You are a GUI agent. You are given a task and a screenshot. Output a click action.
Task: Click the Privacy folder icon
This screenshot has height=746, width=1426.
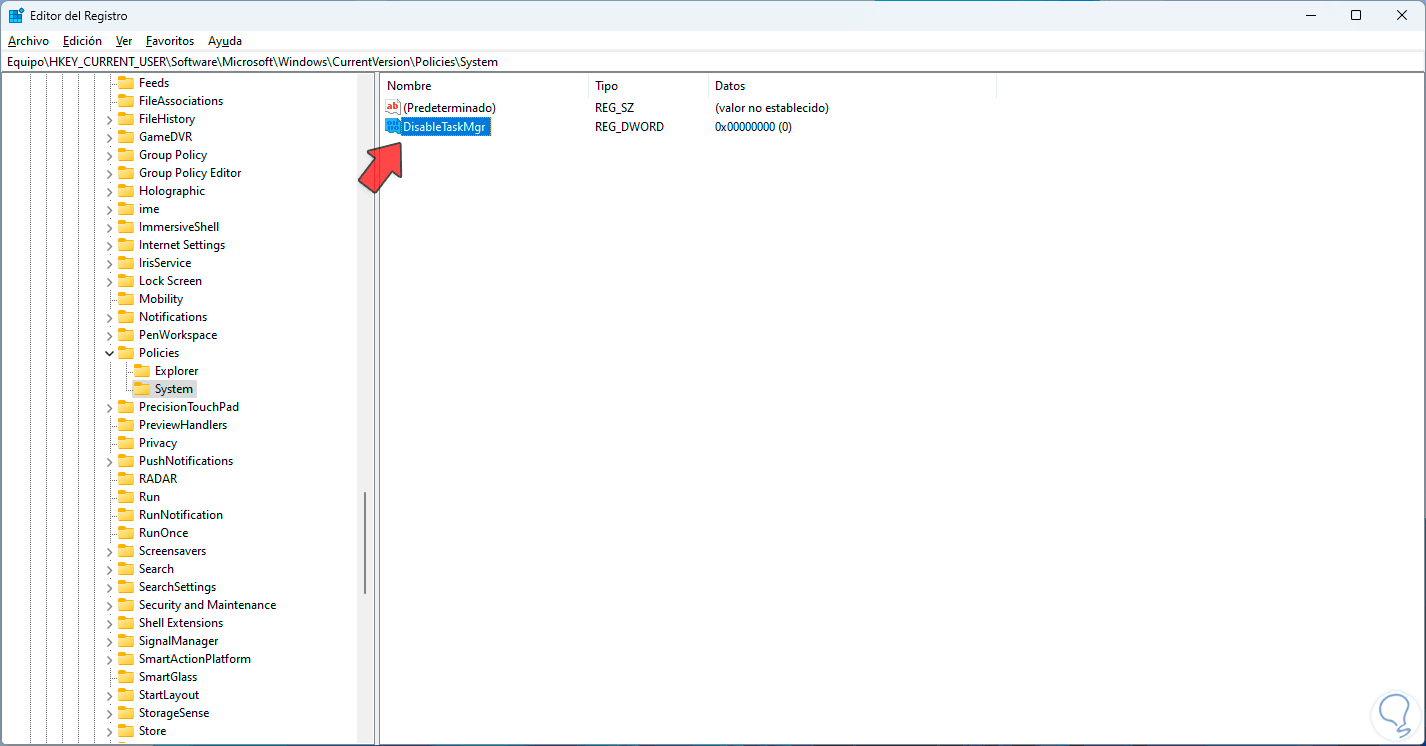[126, 443]
